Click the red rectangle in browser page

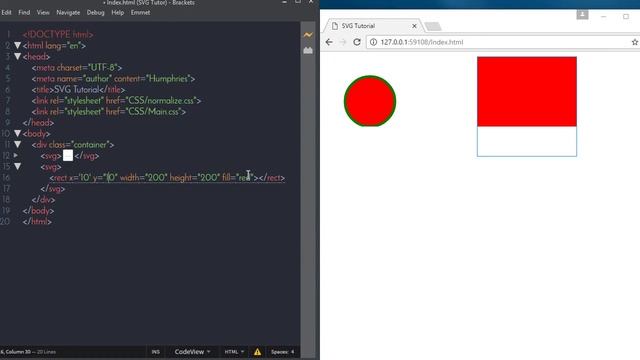click(527, 91)
